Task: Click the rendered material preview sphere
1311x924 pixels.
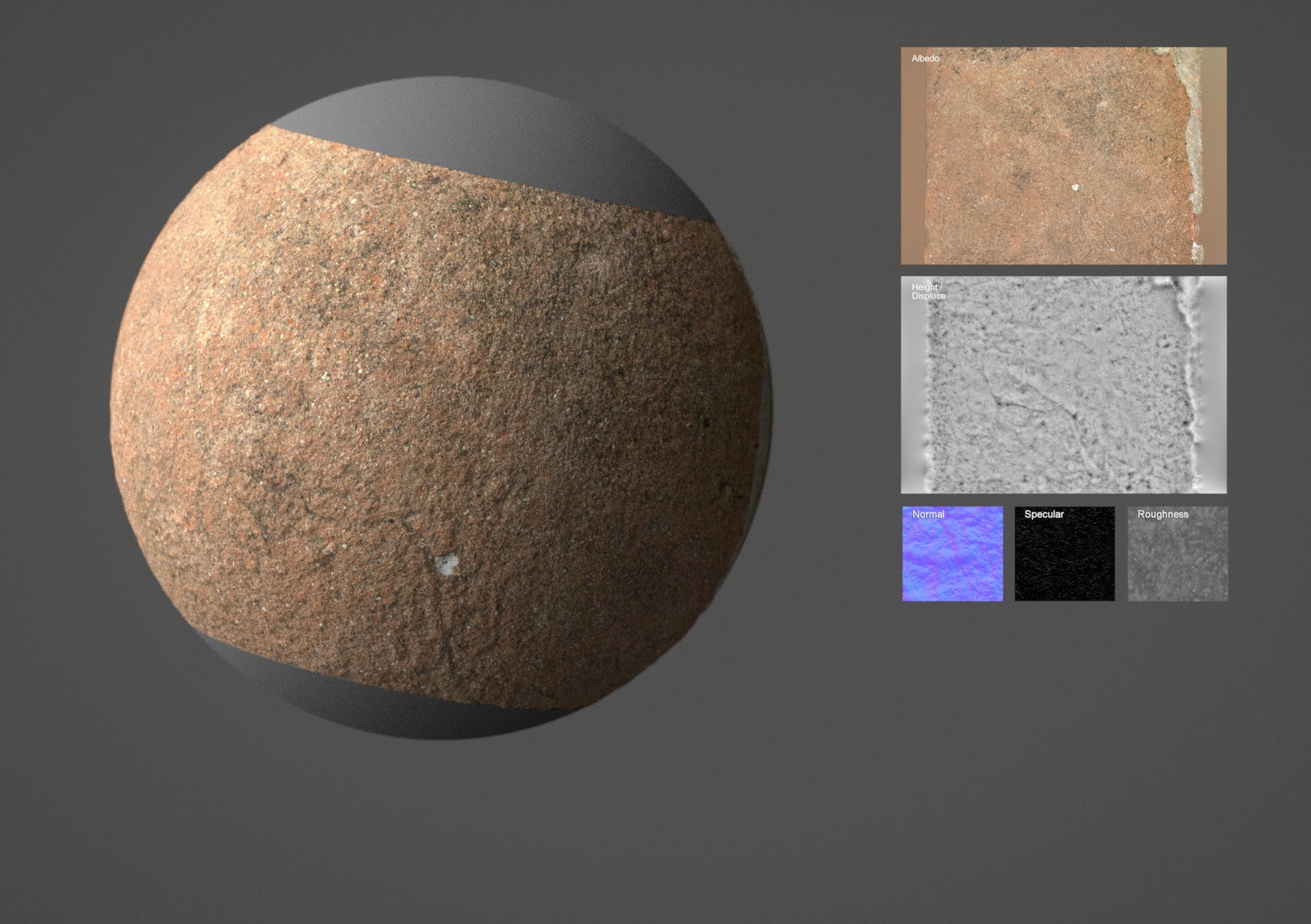Action: click(x=442, y=408)
